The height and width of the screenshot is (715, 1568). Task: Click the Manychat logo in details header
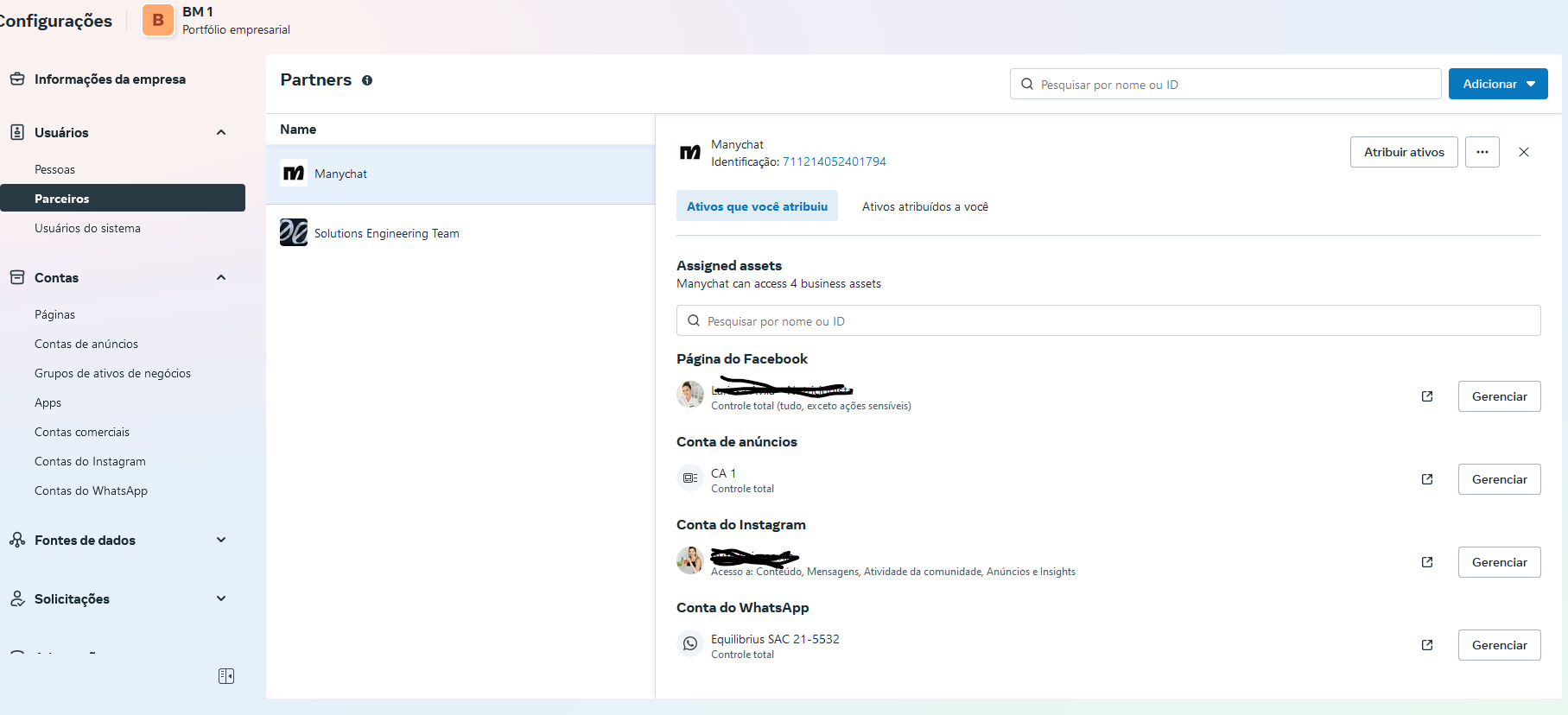point(690,153)
